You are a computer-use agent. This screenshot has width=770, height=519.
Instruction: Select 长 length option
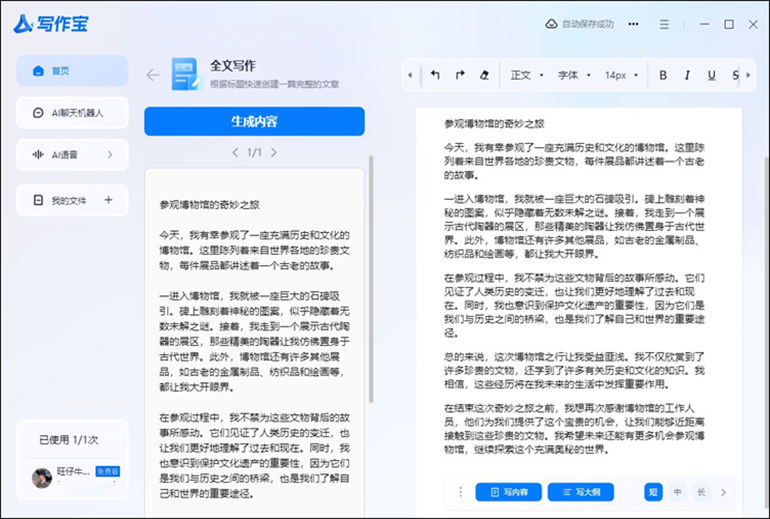pos(701,492)
